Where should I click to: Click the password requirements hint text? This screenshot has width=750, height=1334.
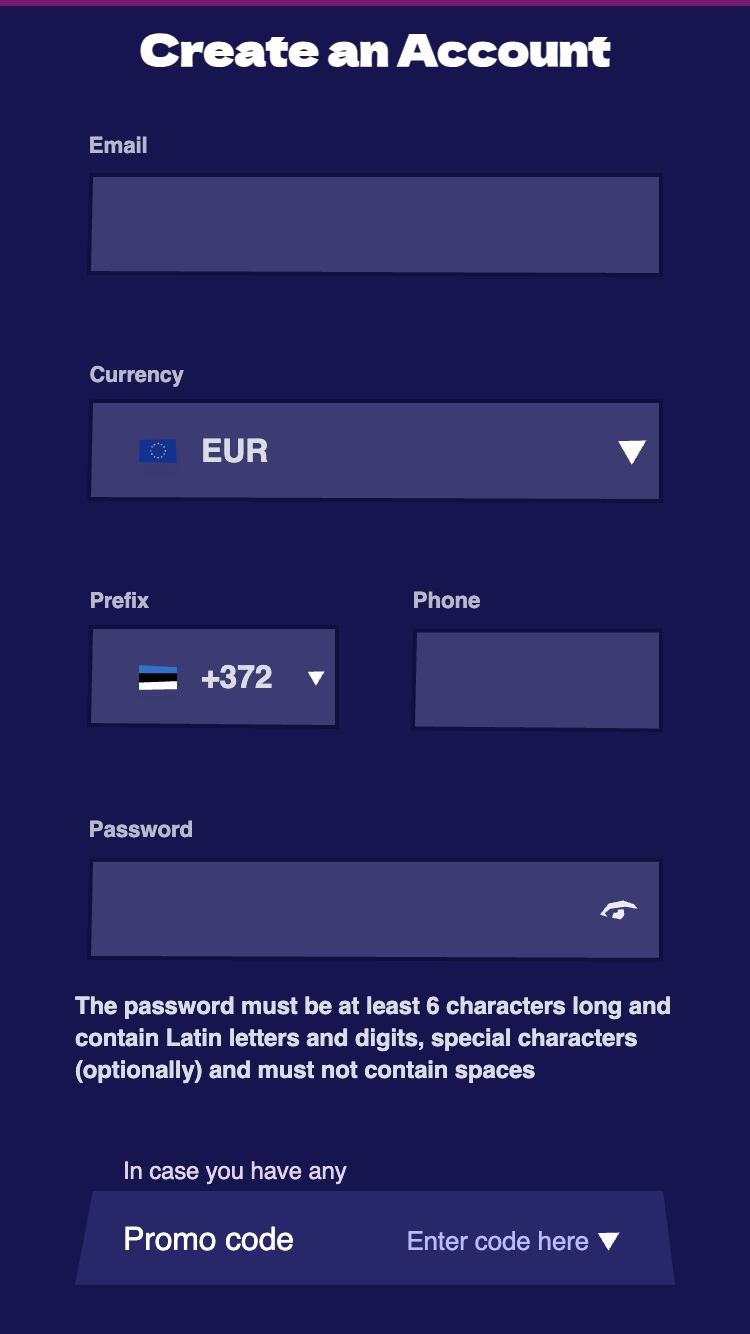(372, 1038)
